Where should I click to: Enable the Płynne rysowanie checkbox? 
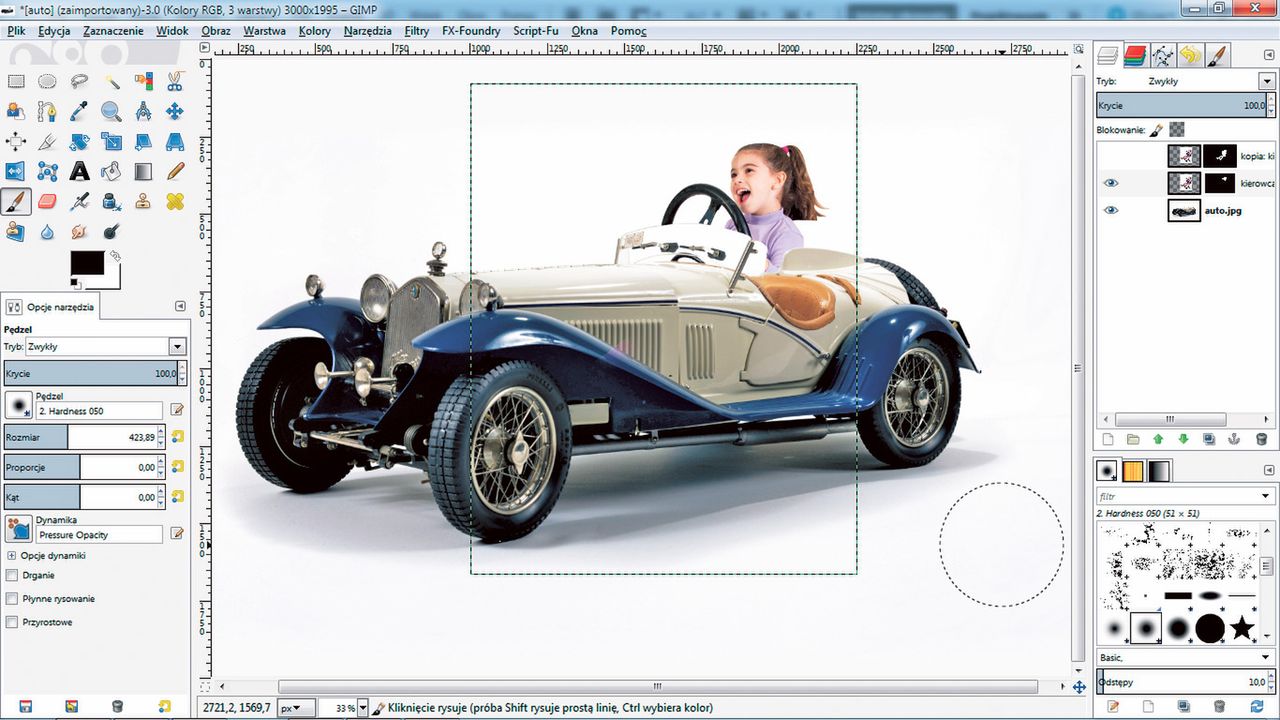(12, 599)
